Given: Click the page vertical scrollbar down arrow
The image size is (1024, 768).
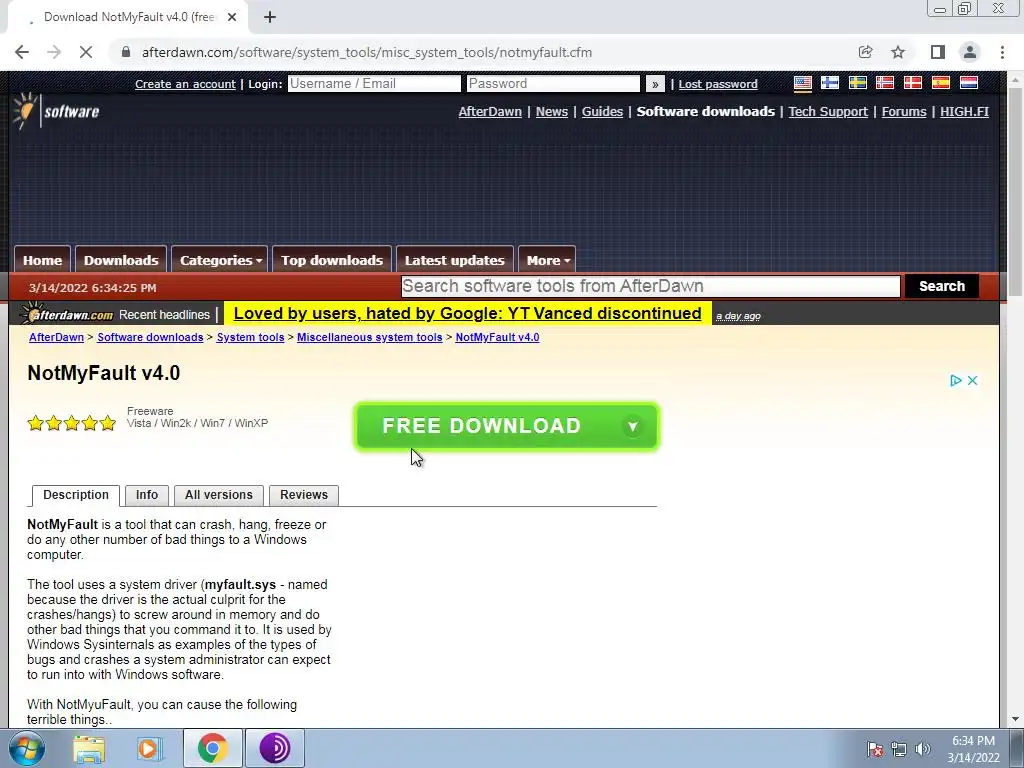Looking at the screenshot, I should point(1014,720).
